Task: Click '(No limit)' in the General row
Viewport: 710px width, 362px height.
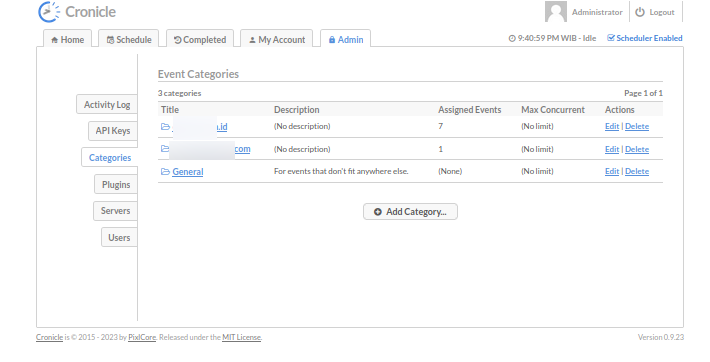Action: pyautogui.click(x=537, y=171)
